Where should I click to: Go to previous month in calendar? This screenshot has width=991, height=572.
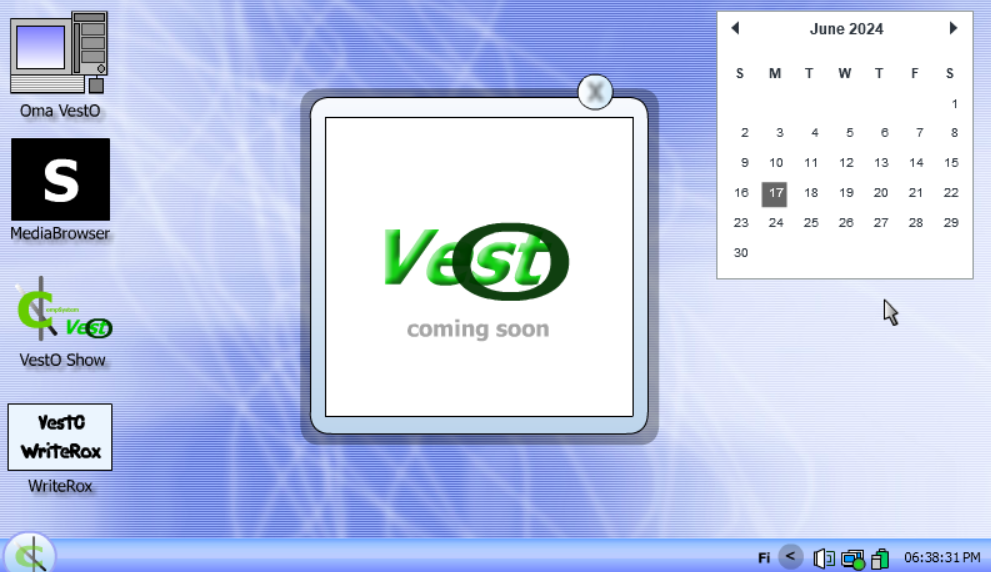(735, 28)
